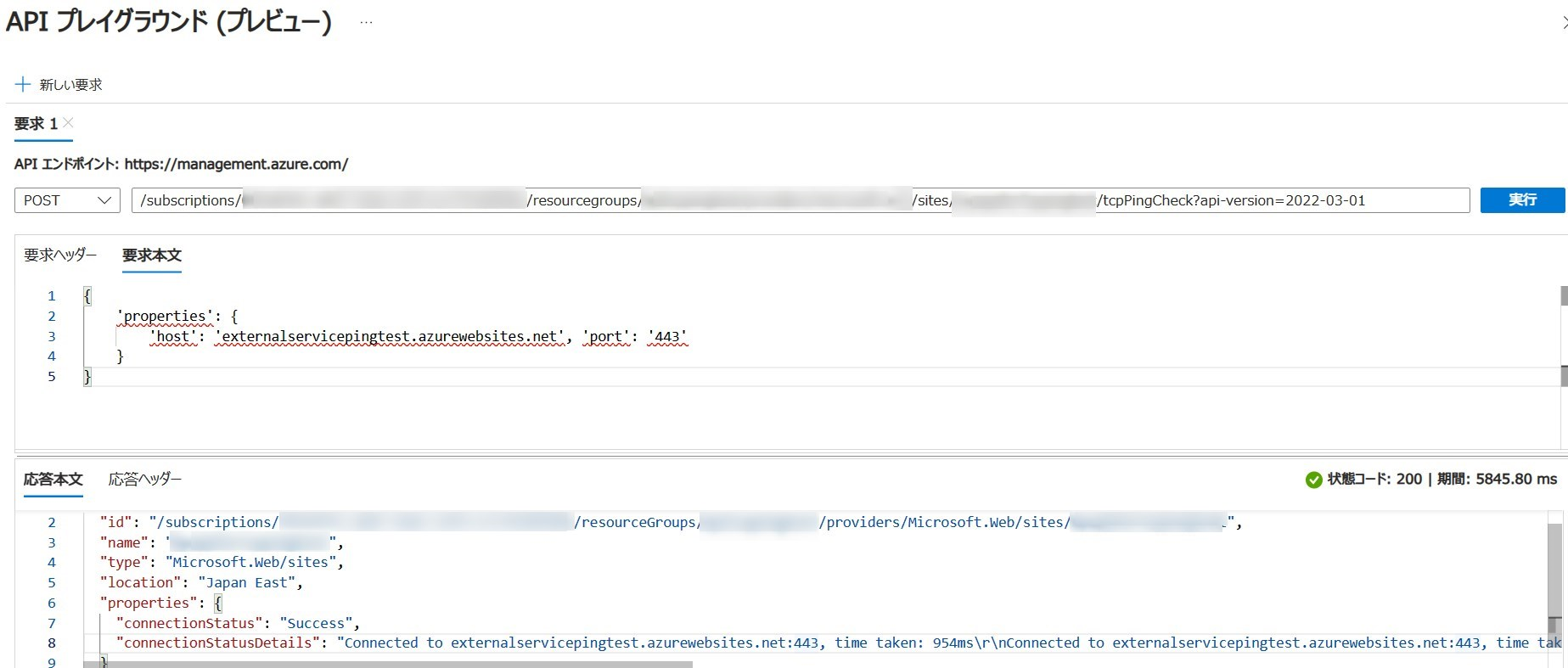The image size is (1568, 668).
Task: Switch to the 応答ヘッダー tab
Action: point(145,480)
